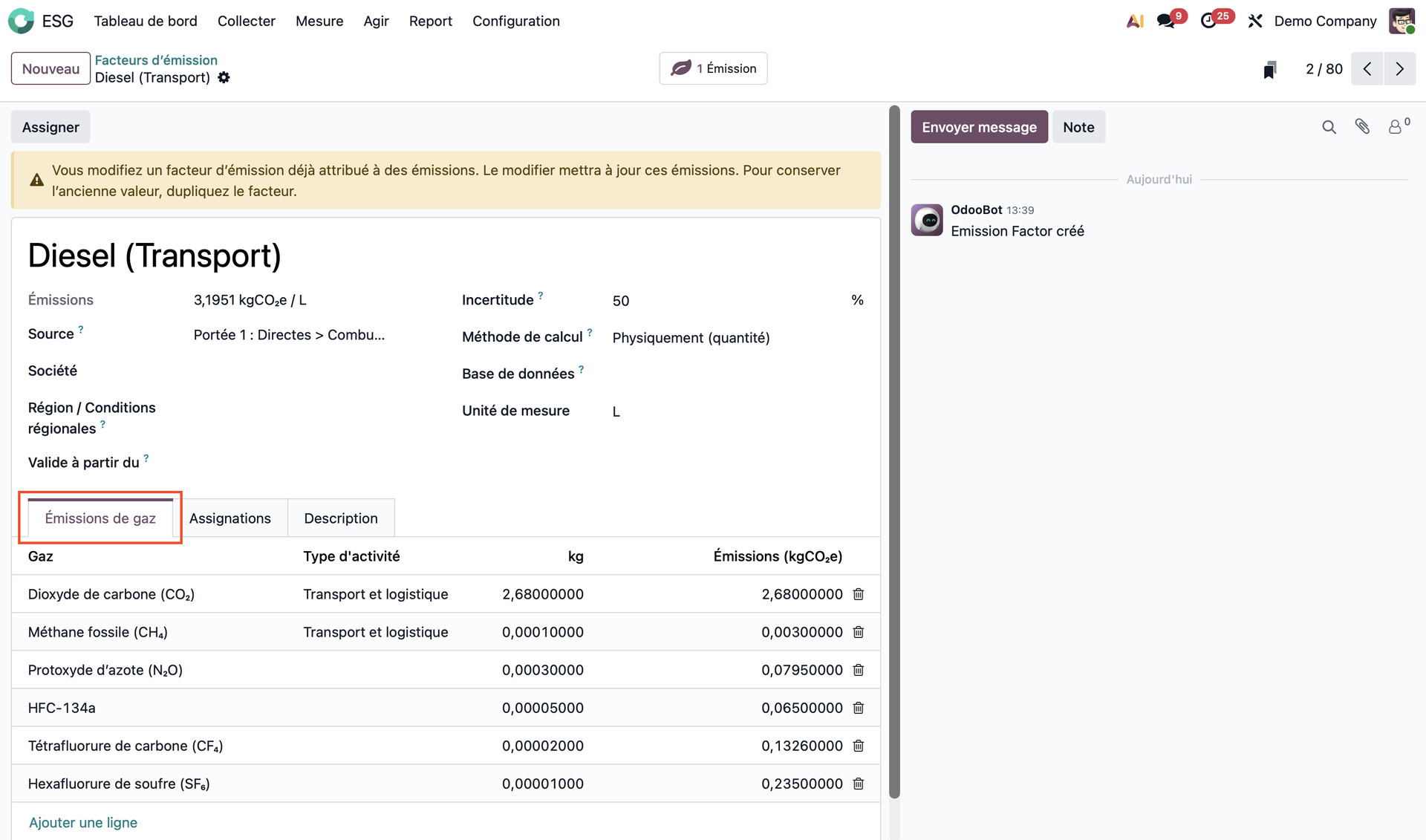This screenshot has width=1426, height=840.
Task: Click the AI assistant icon in top bar
Action: click(x=1134, y=22)
